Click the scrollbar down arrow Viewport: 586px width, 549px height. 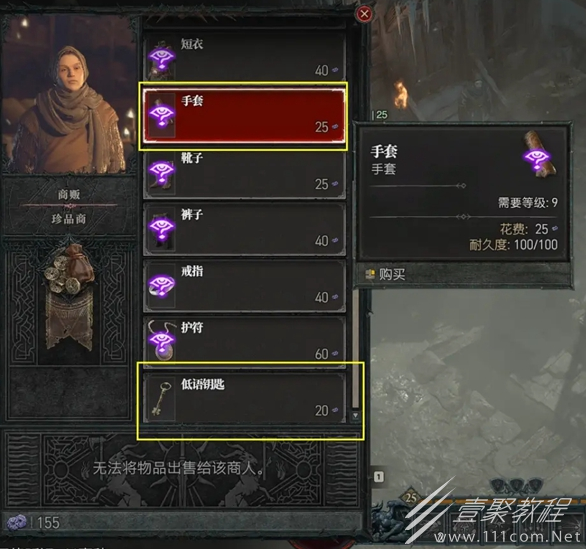coord(355,416)
